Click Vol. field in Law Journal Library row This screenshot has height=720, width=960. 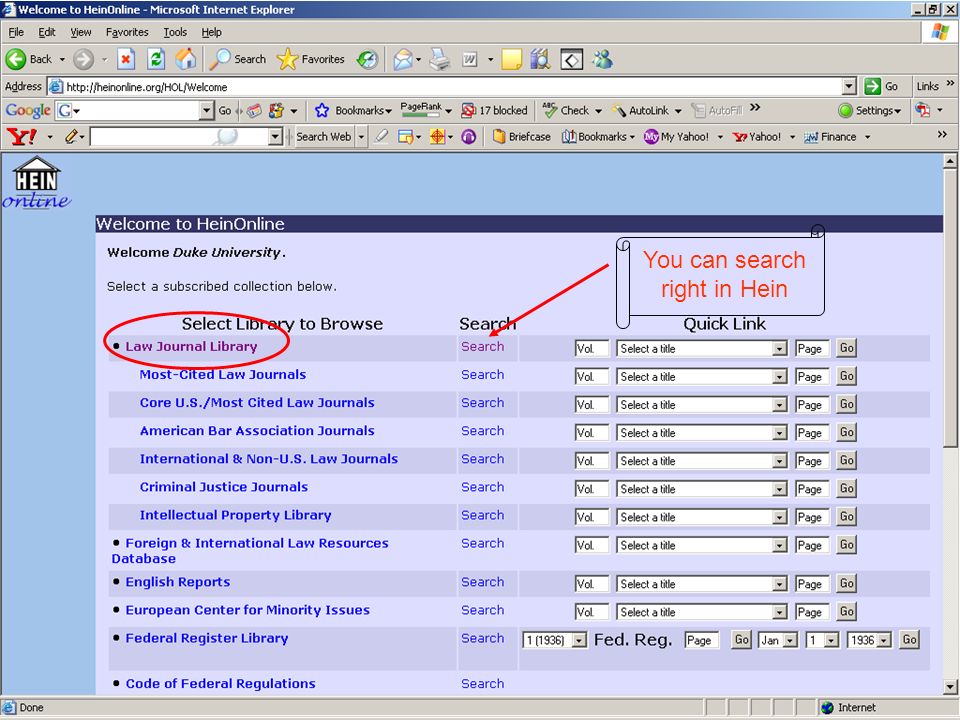click(591, 348)
